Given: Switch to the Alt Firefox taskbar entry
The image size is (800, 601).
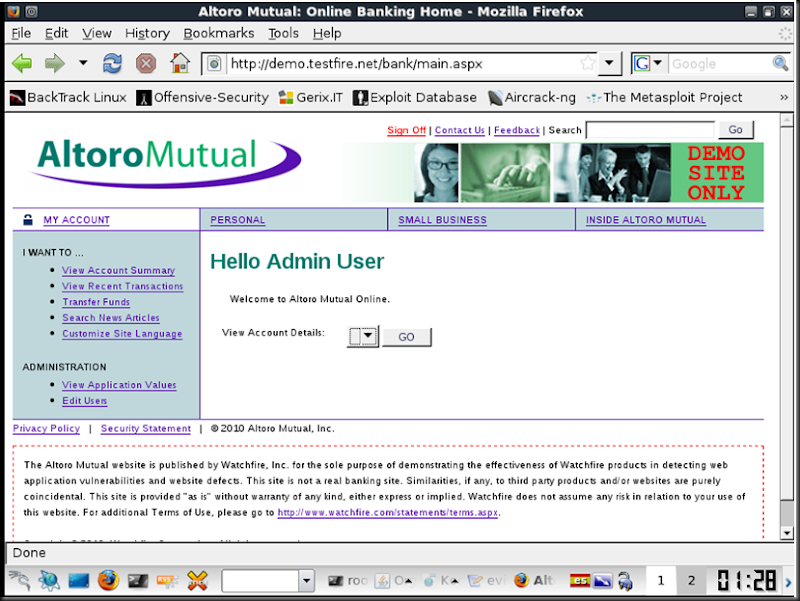Looking at the screenshot, I should pyautogui.click(x=534, y=581).
